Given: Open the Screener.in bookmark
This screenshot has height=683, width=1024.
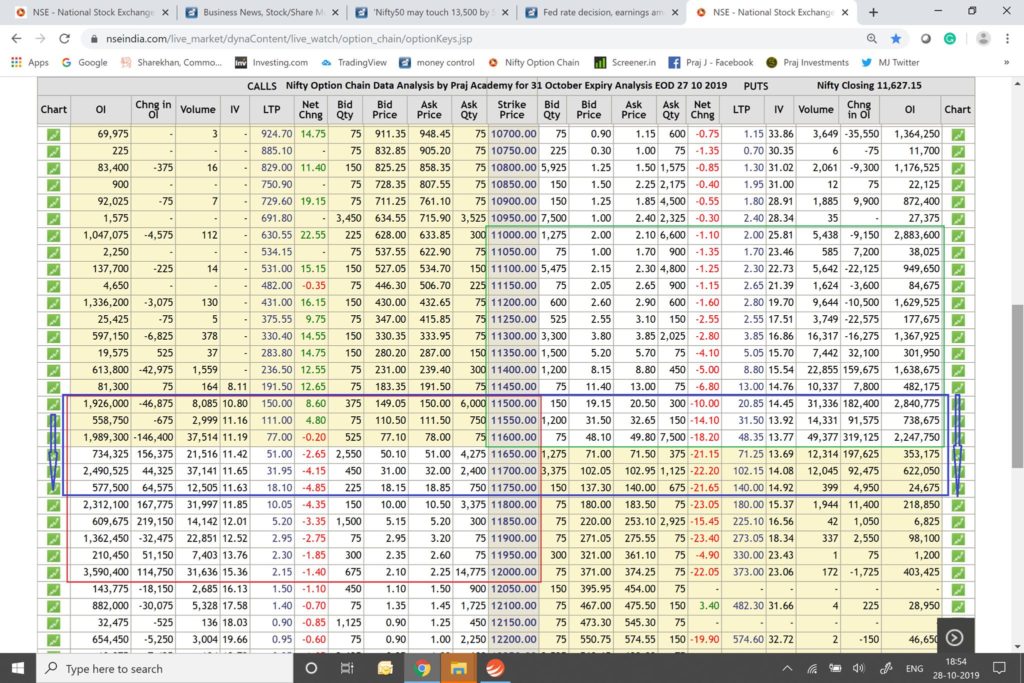Looking at the screenshot, I should (x=626, y=62).
